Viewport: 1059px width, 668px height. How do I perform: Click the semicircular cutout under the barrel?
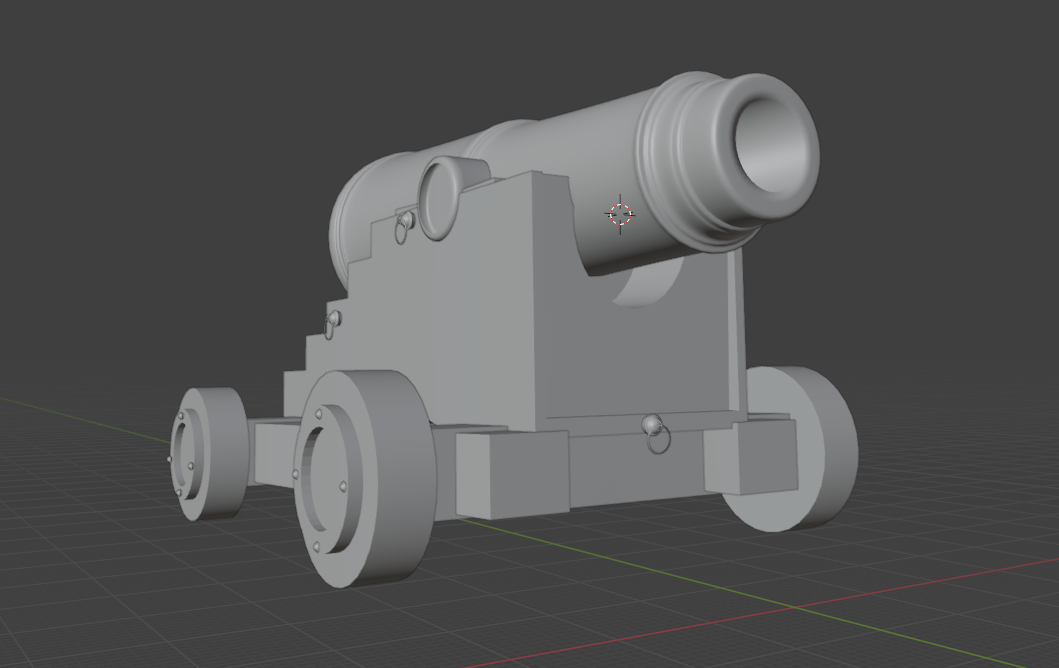pyautogui.click(x=648, y=284)
